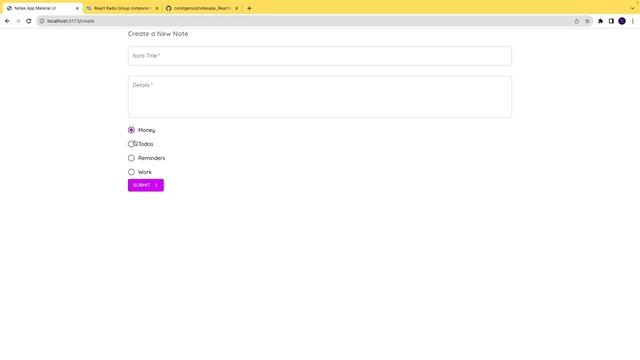Viewport: 640px width, 360px height.
Task: Select the Work radio button
Action: 131,172
